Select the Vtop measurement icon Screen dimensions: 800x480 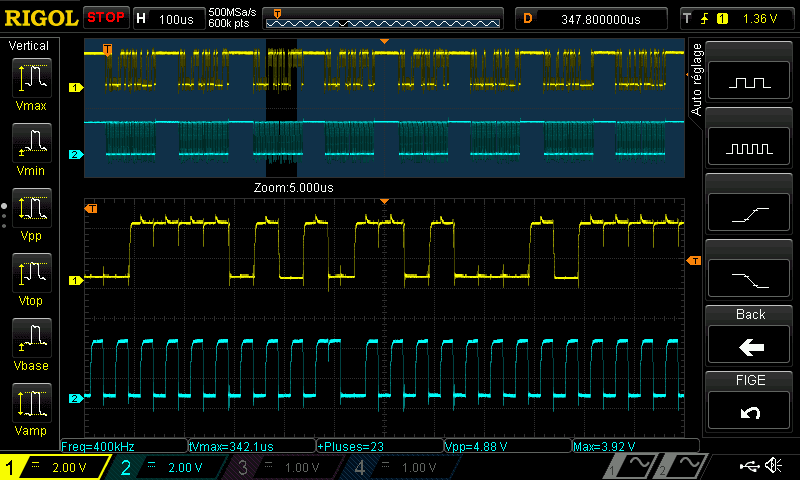click(32, 273)
